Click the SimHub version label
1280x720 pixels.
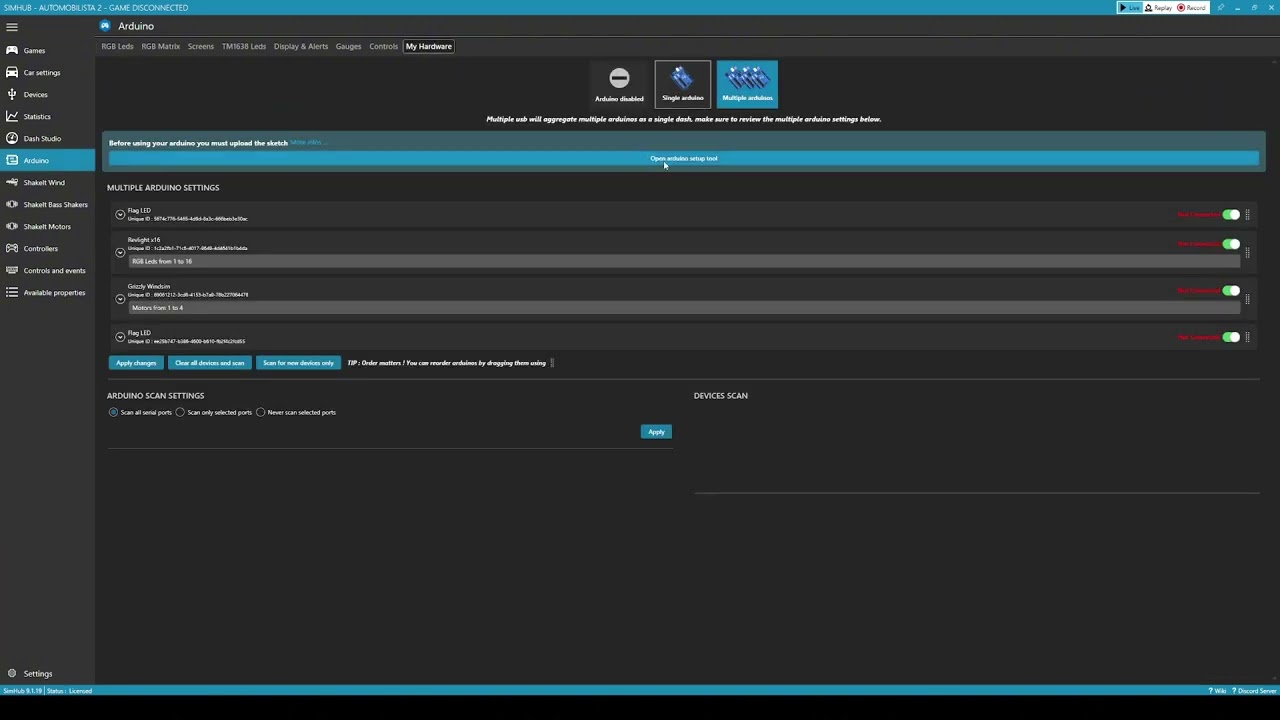(22, 691)
